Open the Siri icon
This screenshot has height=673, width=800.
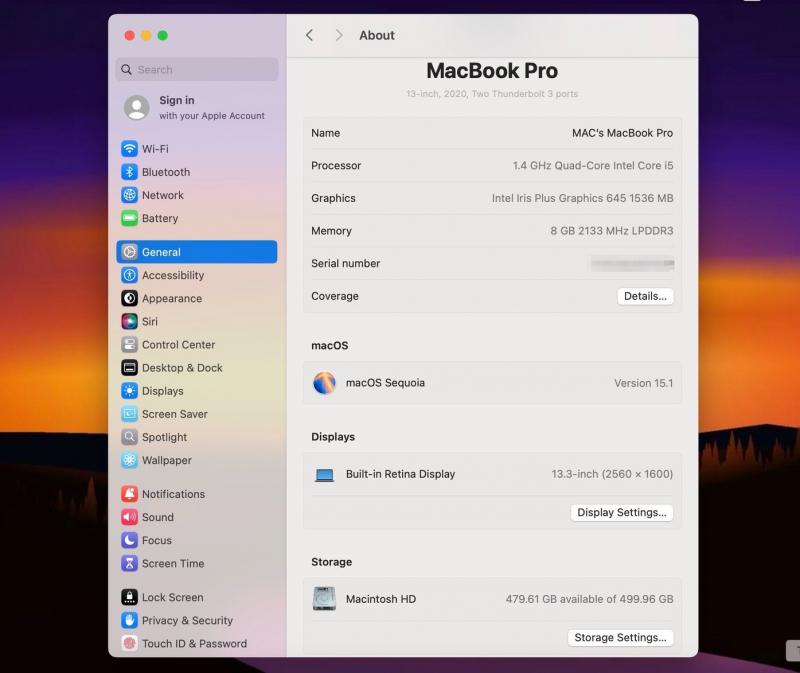(x=130, y=321)
